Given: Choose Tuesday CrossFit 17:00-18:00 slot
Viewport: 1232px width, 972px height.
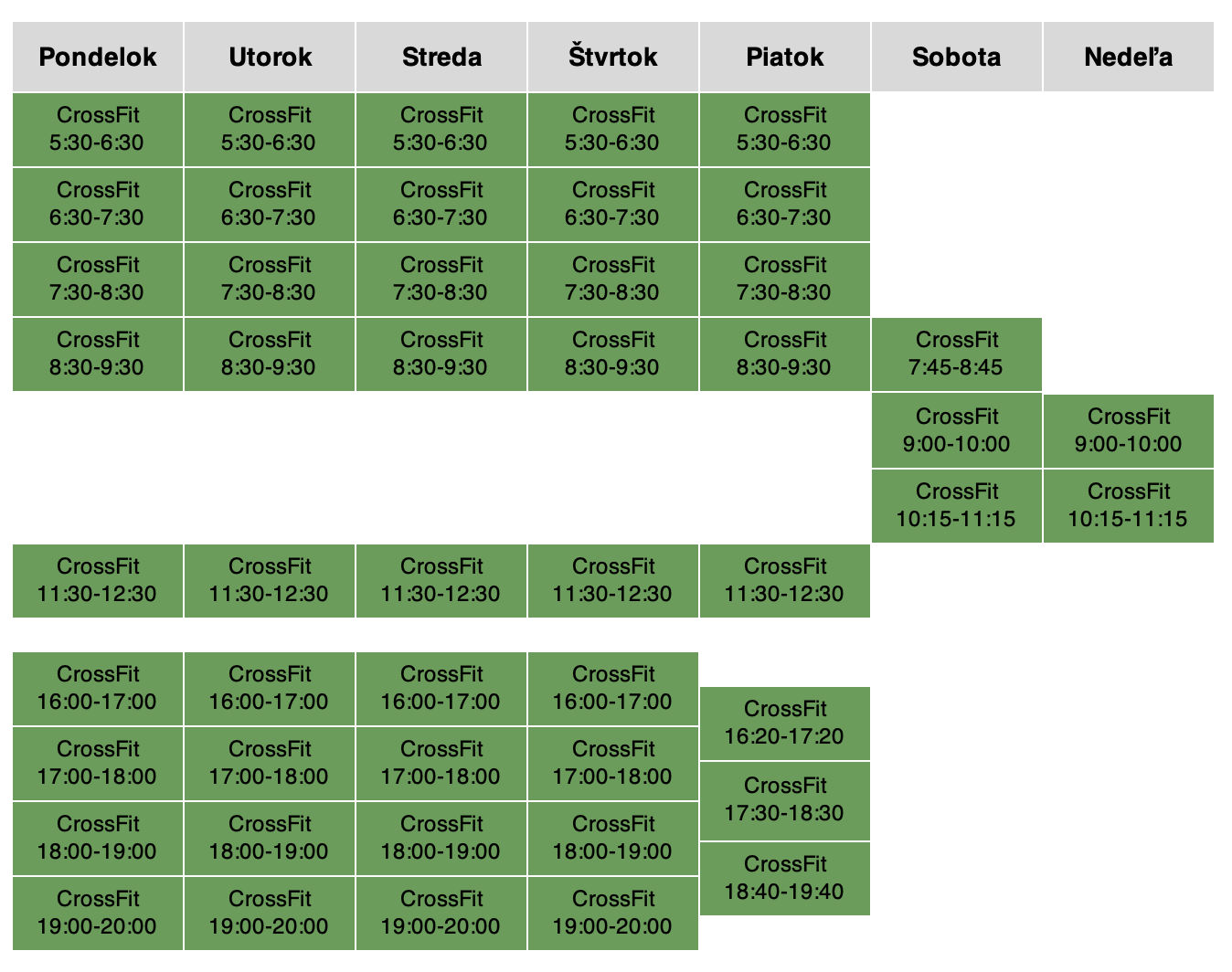Looking at the screenshot, I should pos(270,764).
